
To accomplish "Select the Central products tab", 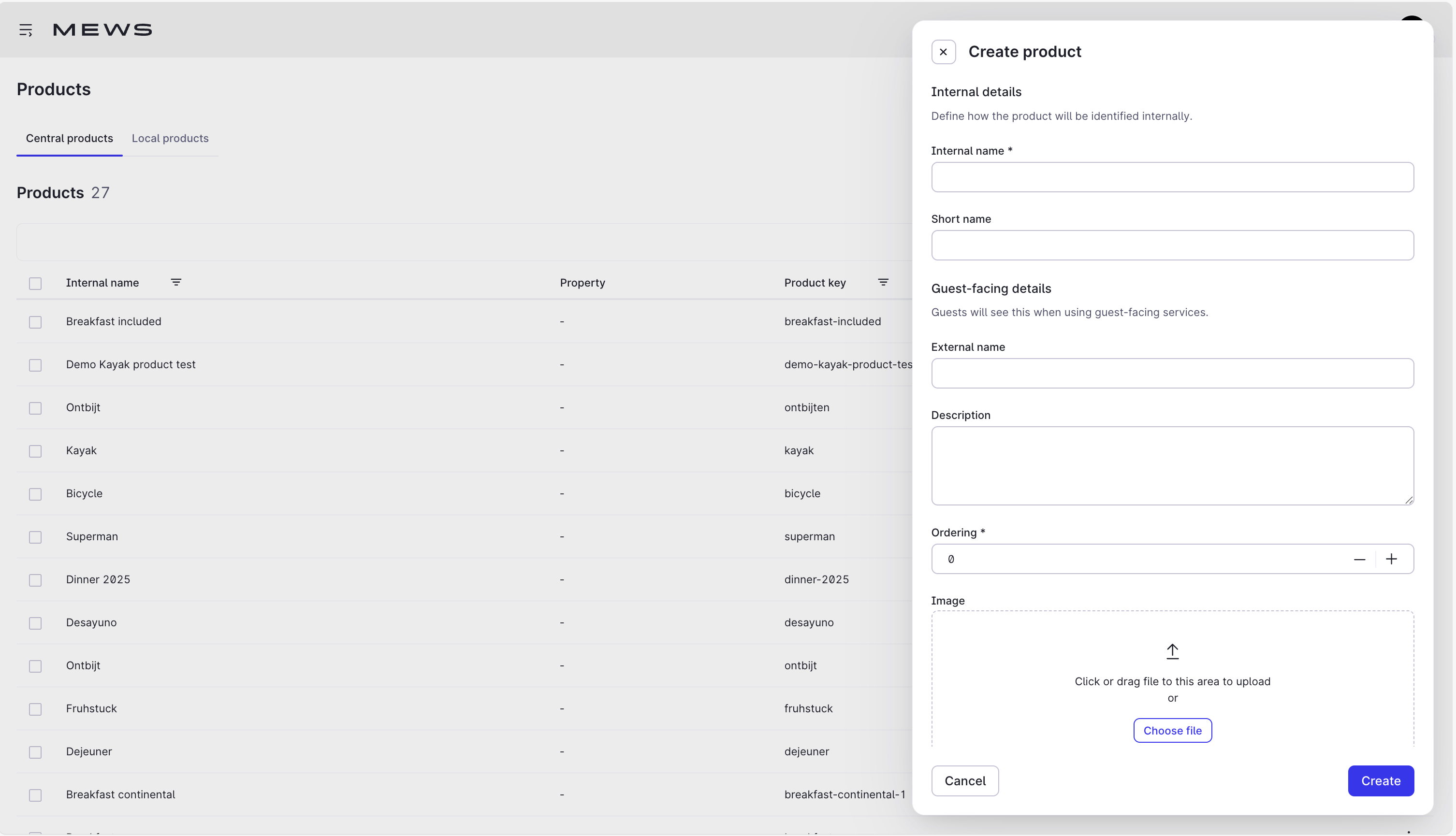I will click(70, 138).
